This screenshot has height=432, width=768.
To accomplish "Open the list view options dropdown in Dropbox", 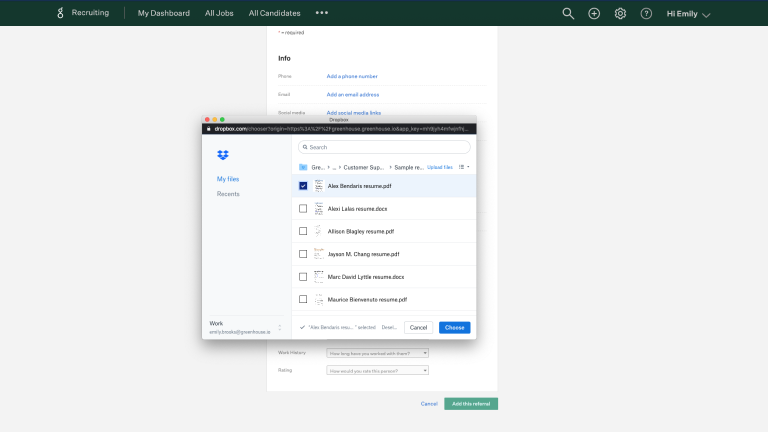I will 464,167.
